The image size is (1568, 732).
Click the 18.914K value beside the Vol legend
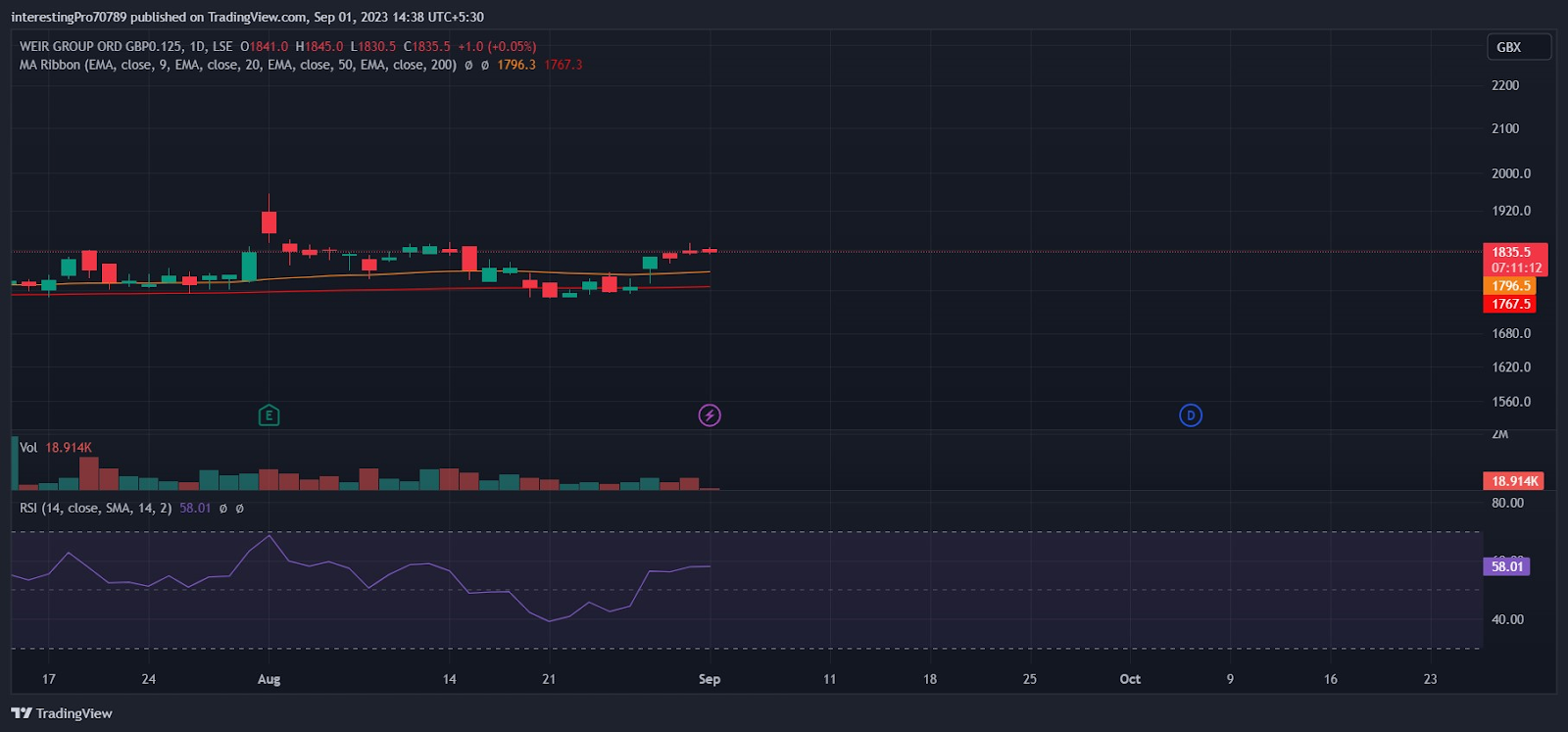click(x=69, y=448)
